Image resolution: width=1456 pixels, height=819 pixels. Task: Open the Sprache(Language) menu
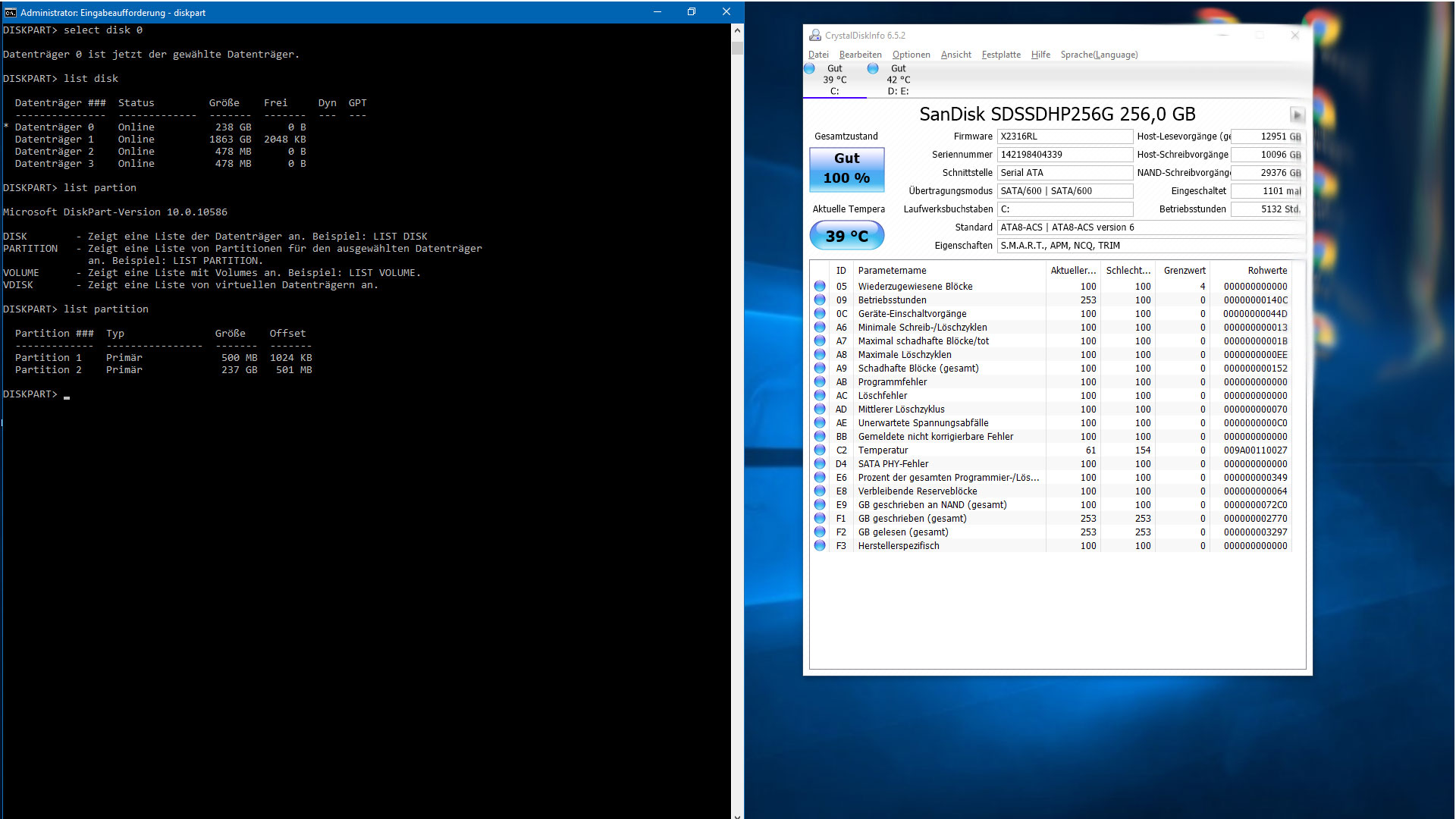click(x=1098, y=55)
